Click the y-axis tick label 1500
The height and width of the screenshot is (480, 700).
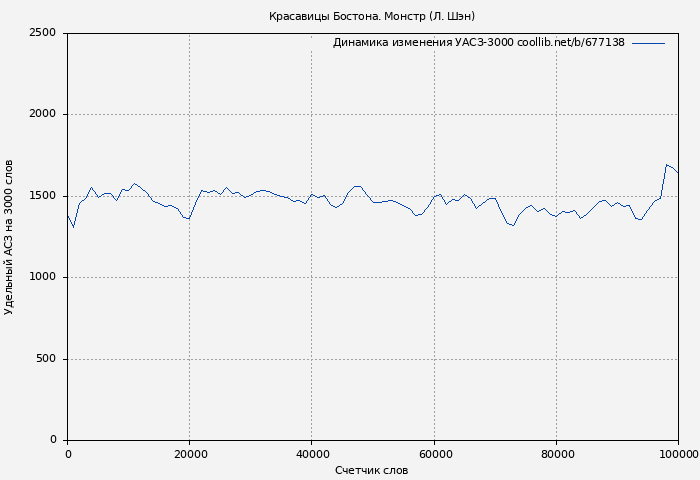42,196
